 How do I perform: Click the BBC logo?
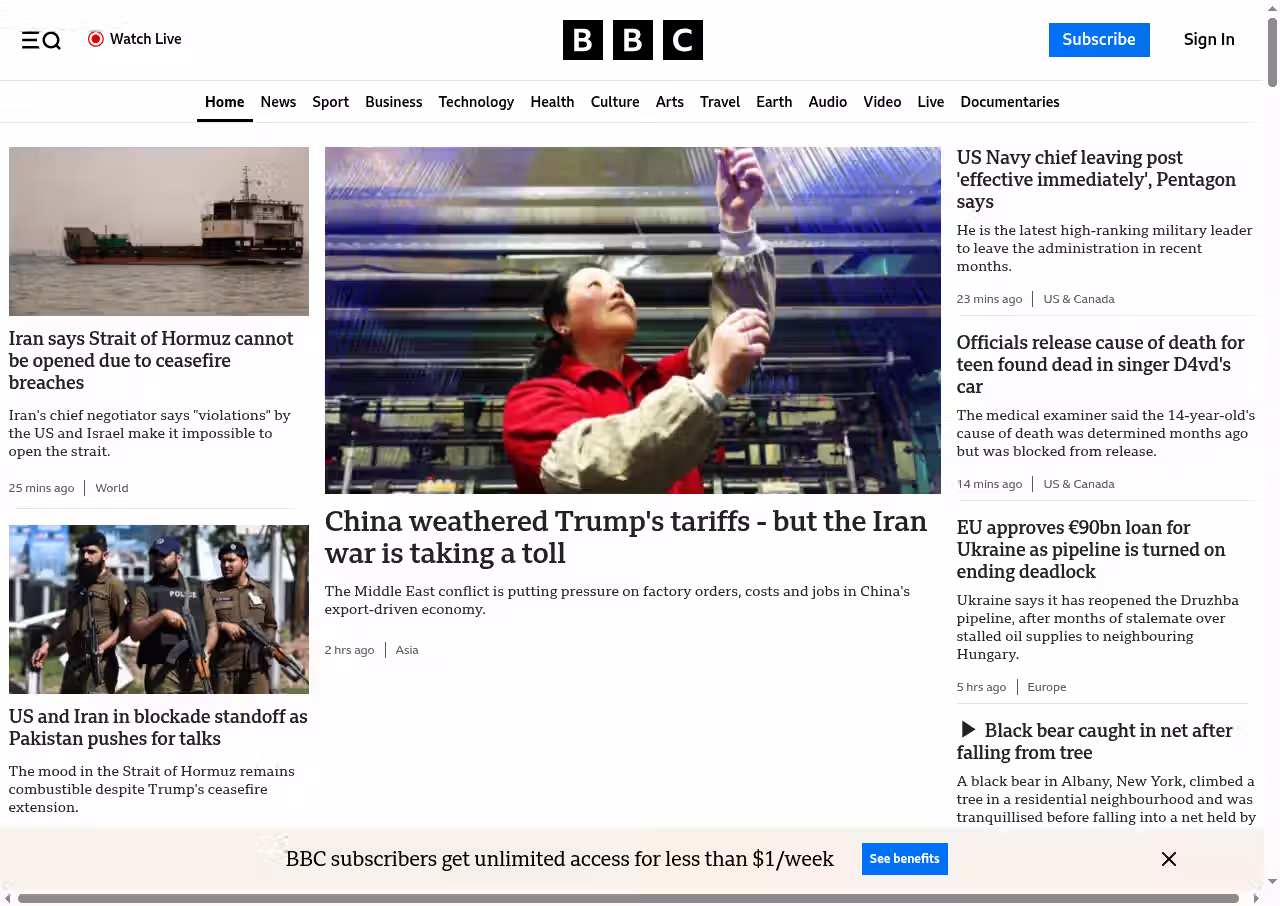[x=632, y=40]
